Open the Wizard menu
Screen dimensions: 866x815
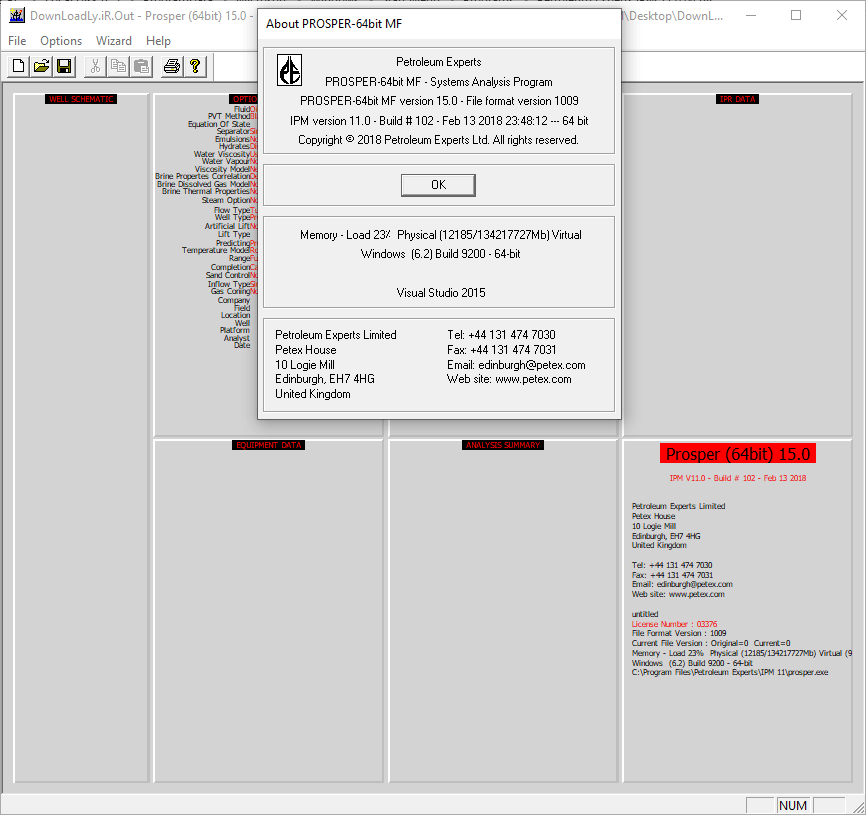pos(114,41)
